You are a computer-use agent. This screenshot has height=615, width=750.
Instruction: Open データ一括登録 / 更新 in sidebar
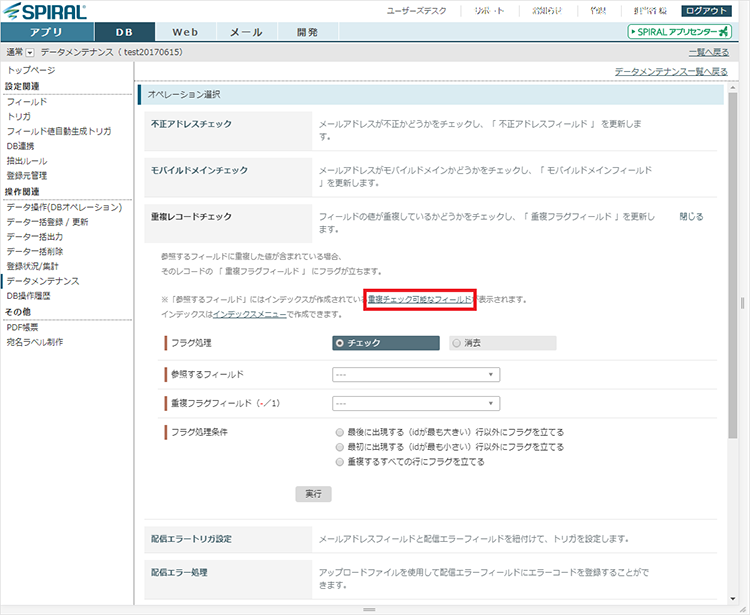(47, 222)
